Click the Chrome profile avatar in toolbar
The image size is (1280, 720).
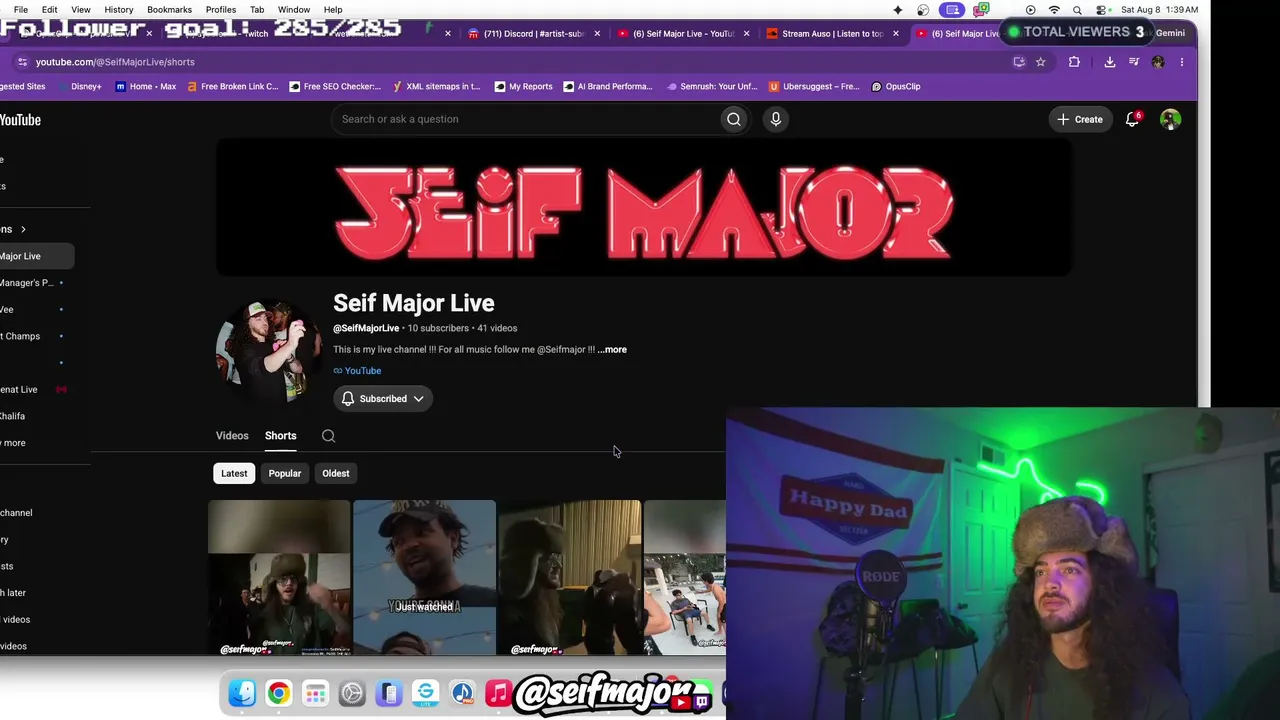tap(1158, 62)
